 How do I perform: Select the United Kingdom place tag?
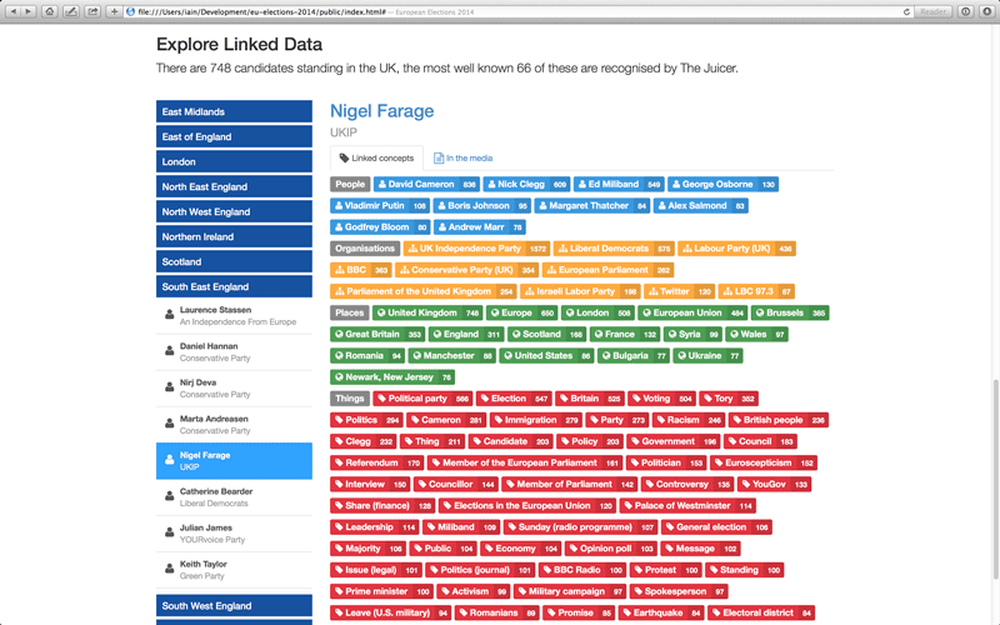[x=427, y=312]
